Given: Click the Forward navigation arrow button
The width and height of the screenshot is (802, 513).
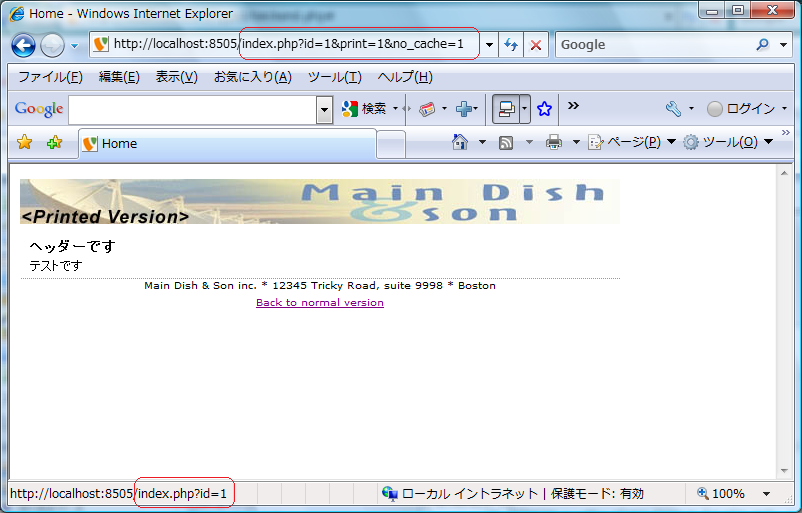Looking at the screenshot, I should pos(52,46).
